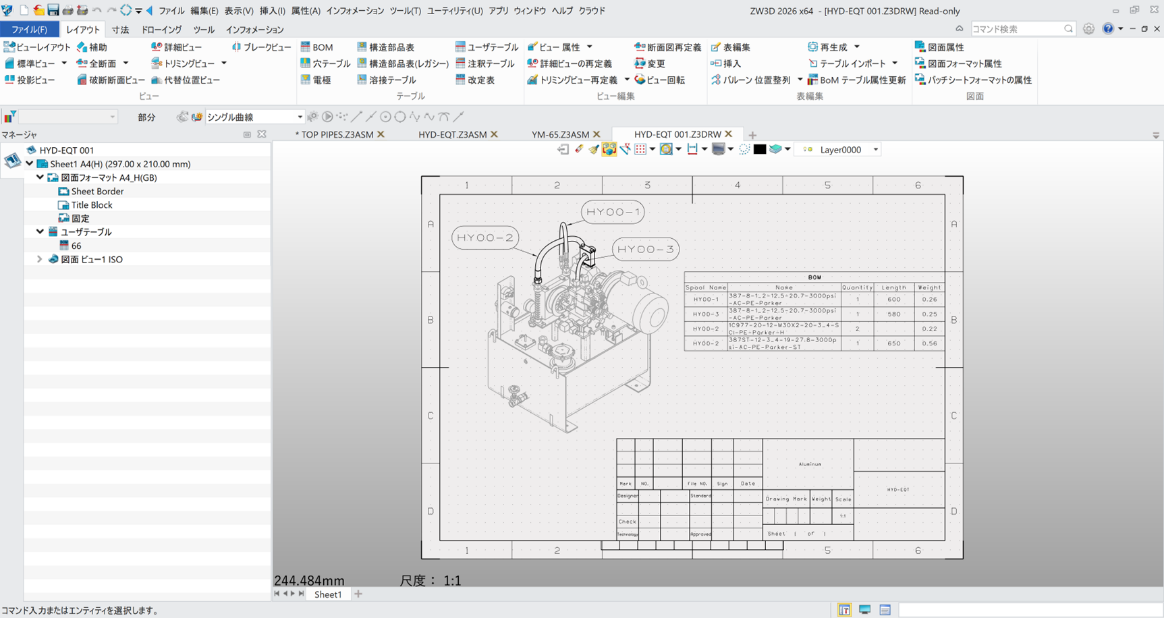Toggle shaded display mode above the drawing canvas
The height and width of the screenshot is (618, 1164).
(716, 150)
